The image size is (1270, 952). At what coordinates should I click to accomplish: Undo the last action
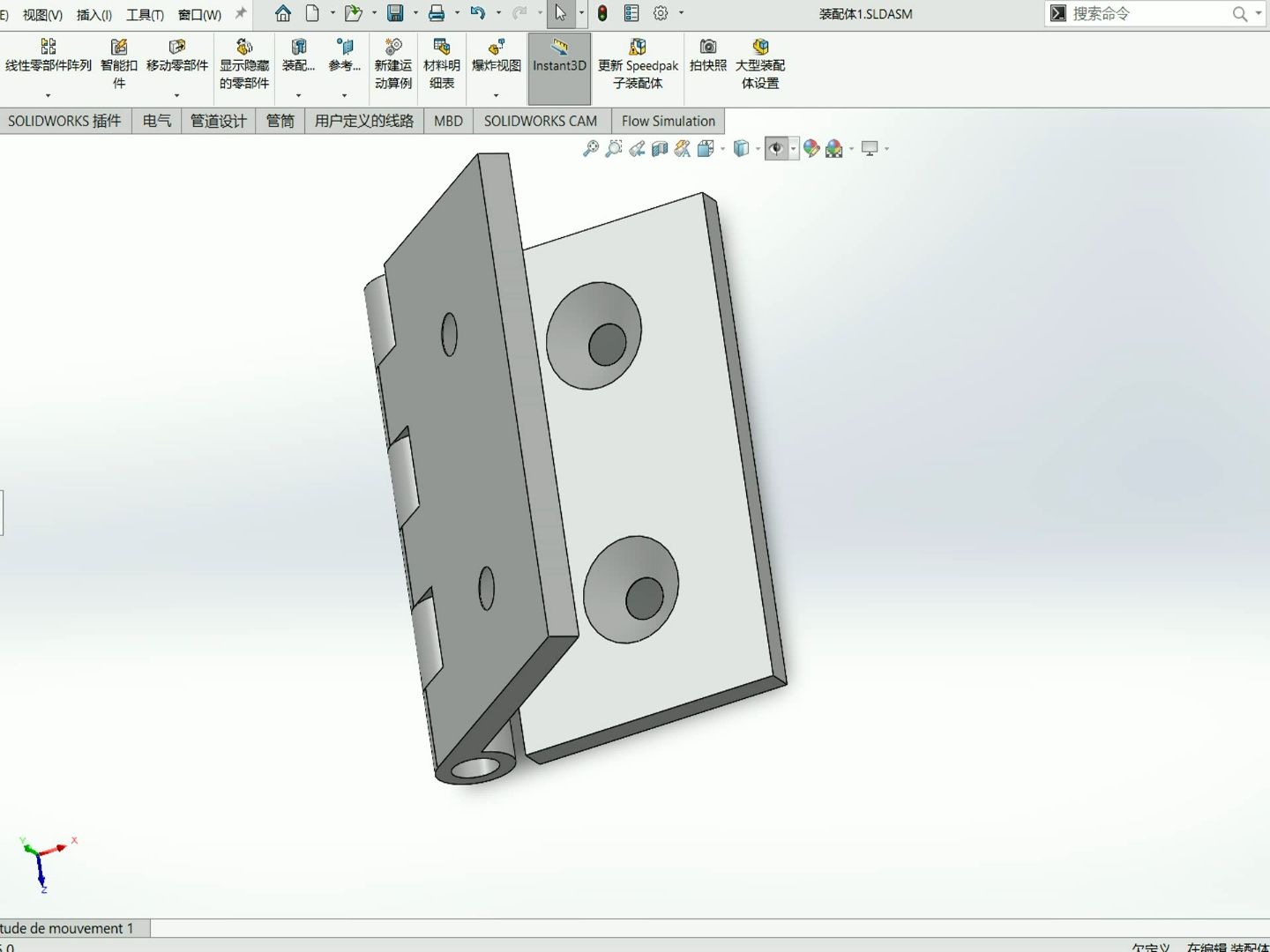click(x=478, y=13)
